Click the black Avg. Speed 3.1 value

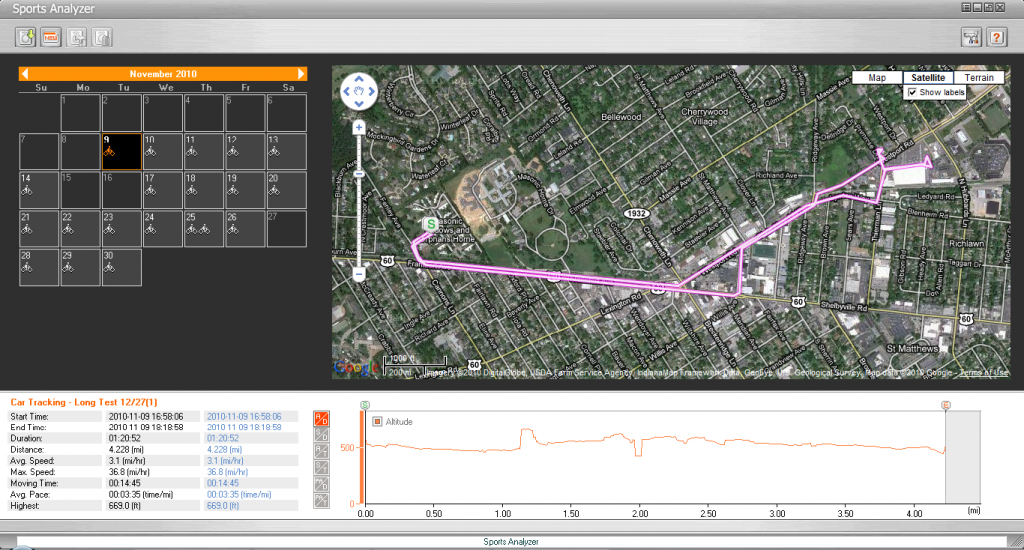click(x=129, y=461)
